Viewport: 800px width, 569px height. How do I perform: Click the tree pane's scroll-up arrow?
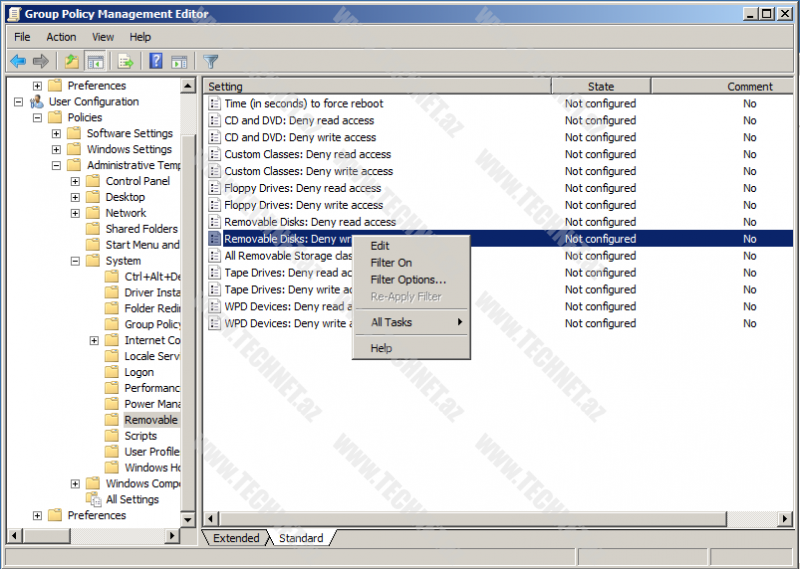click(x=188, y=86)
